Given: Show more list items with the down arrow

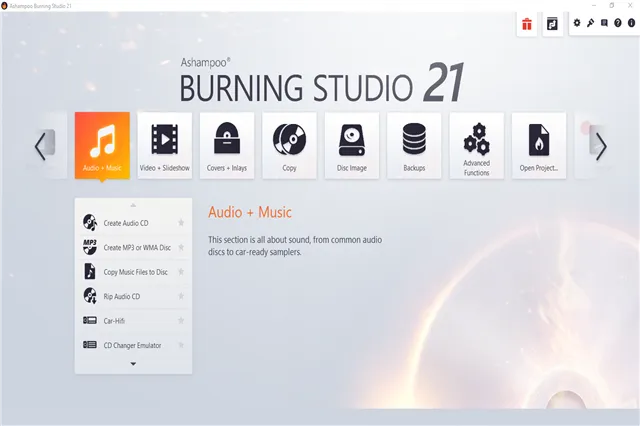Looking at the screenshot, I should click(133, 364).
